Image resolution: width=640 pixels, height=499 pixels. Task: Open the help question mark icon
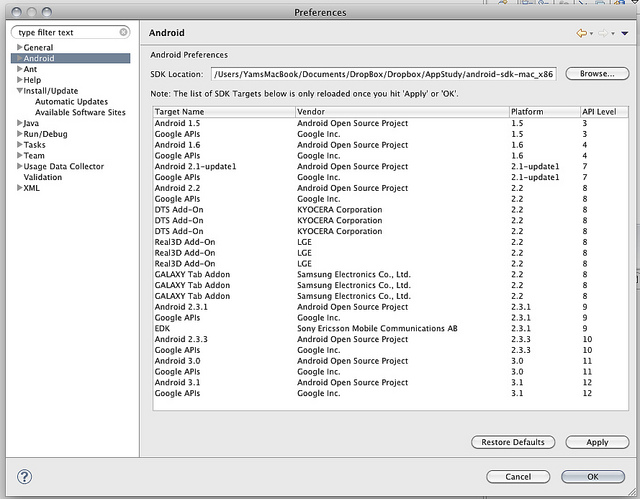(24, 477)
